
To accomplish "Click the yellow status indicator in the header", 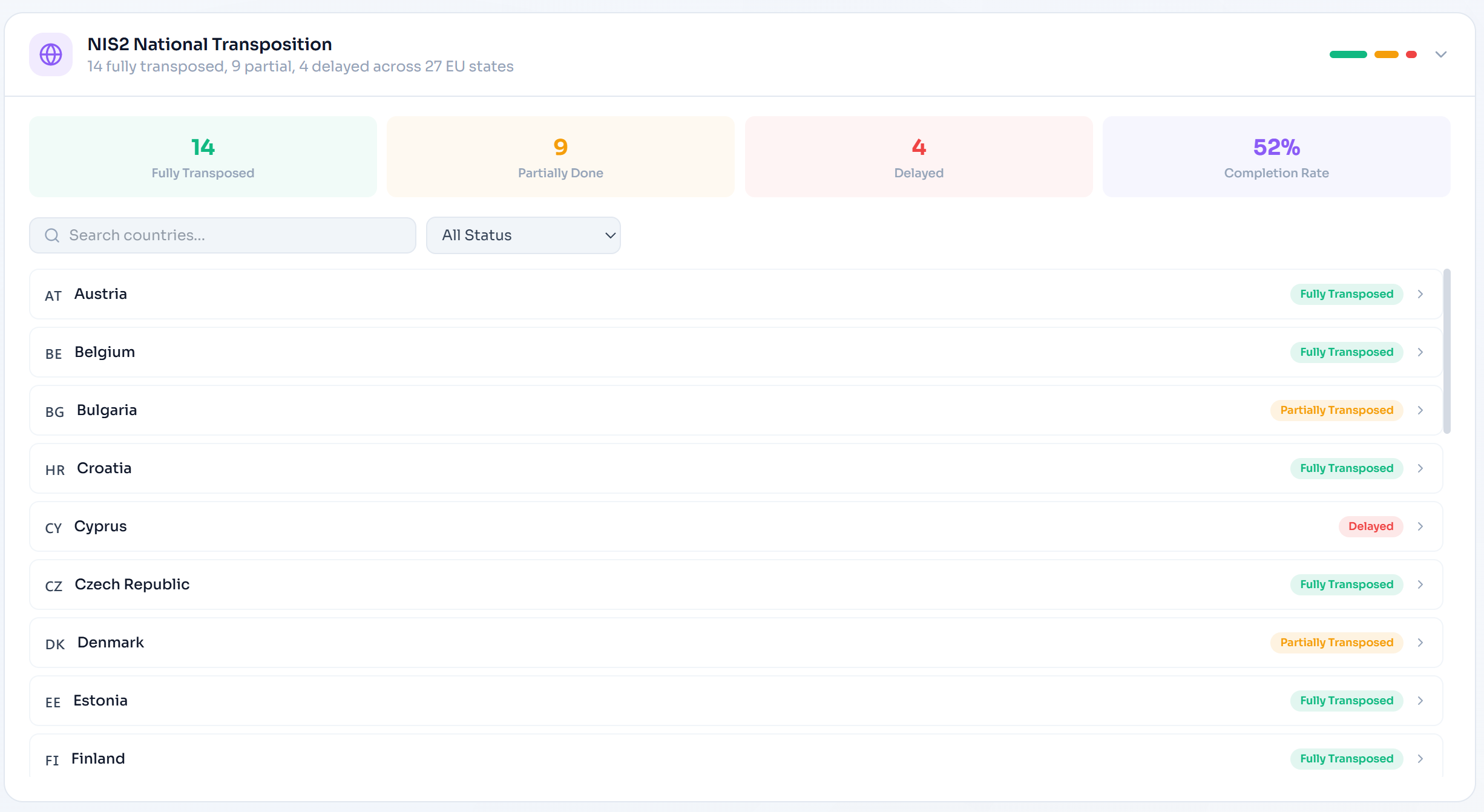I will (1386, 54).
